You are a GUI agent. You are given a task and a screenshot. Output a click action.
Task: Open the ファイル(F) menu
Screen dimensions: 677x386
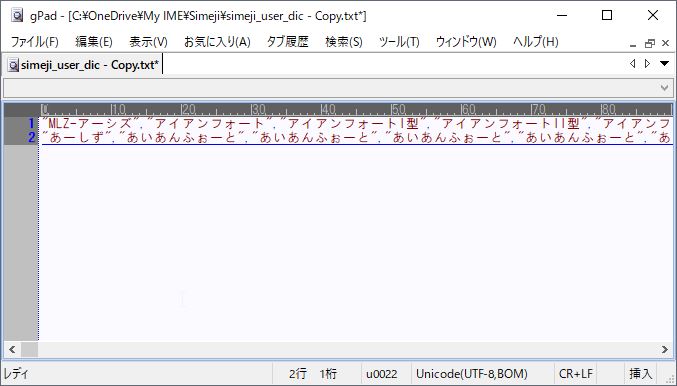[35, 42]
